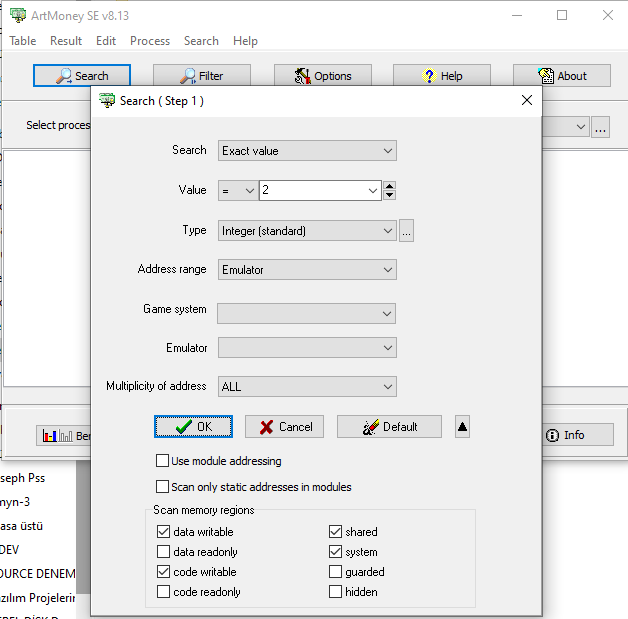Open the About toolbar button
Screen dimensions: 628x619
click(x=562, y=76)
